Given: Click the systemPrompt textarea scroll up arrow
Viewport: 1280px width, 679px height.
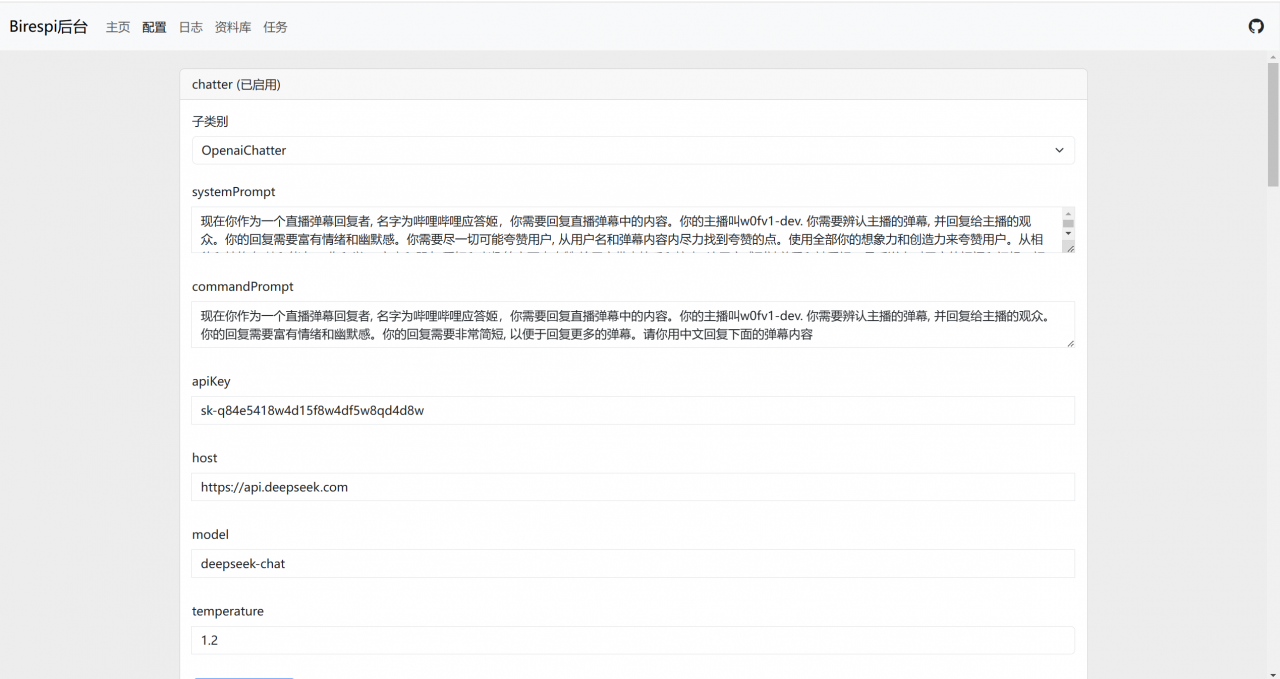Looking at the screenshot, I should (1068, 214).
